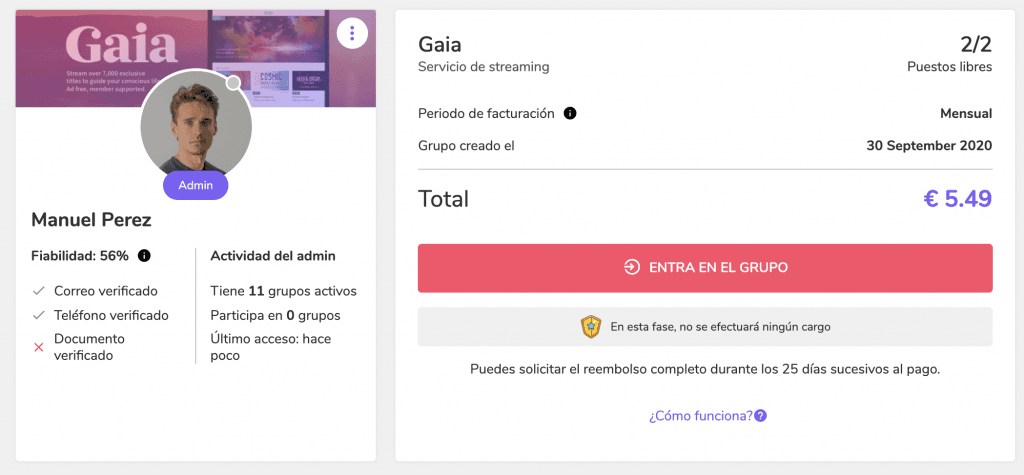
Task: Click the checkmark next to Correo verificado
Action: point(39,291)
